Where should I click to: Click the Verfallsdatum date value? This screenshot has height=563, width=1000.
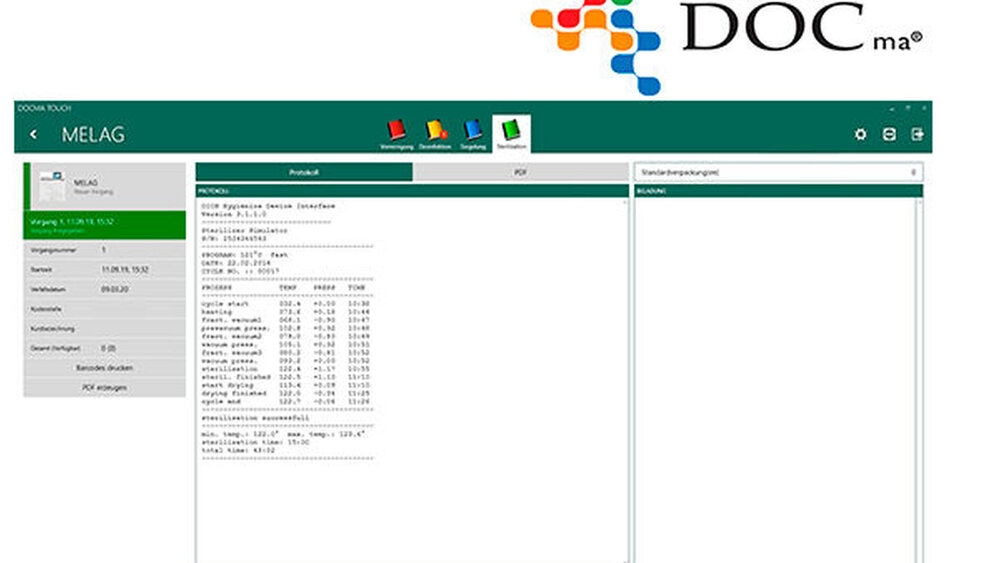(x=112, y=289)
